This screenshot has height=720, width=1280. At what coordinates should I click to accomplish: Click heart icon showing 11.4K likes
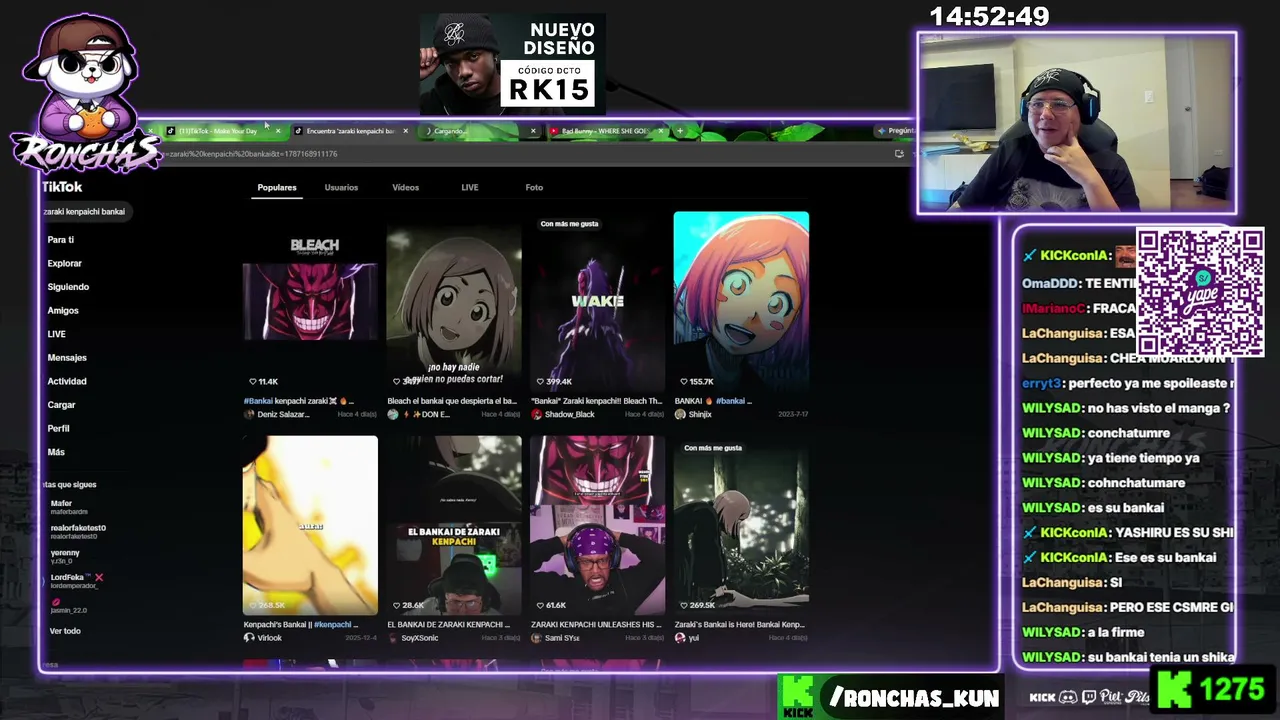click(253, 381)
